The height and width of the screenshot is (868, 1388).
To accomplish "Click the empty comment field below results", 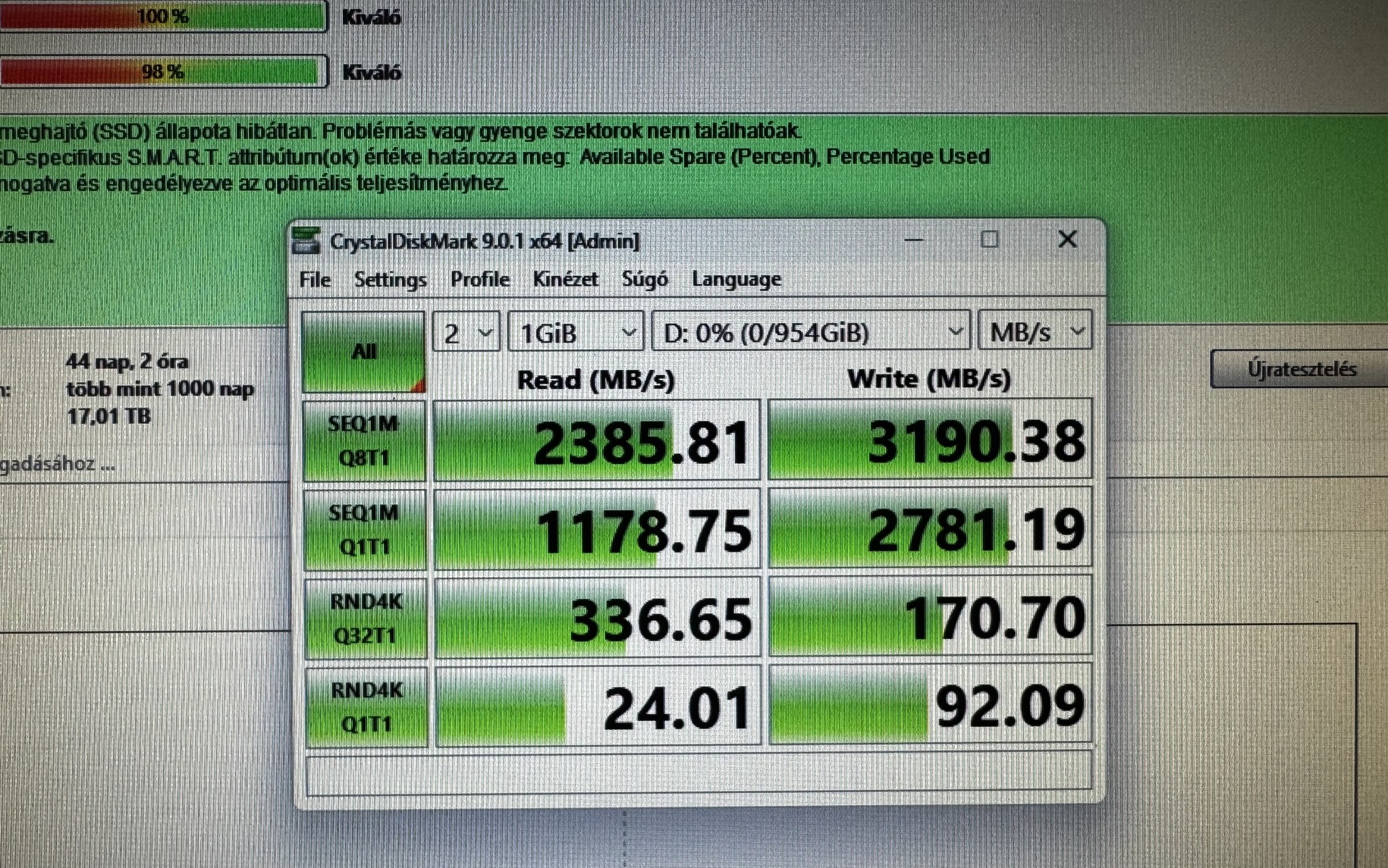I will pyautogui.click(x=699, y=773).
